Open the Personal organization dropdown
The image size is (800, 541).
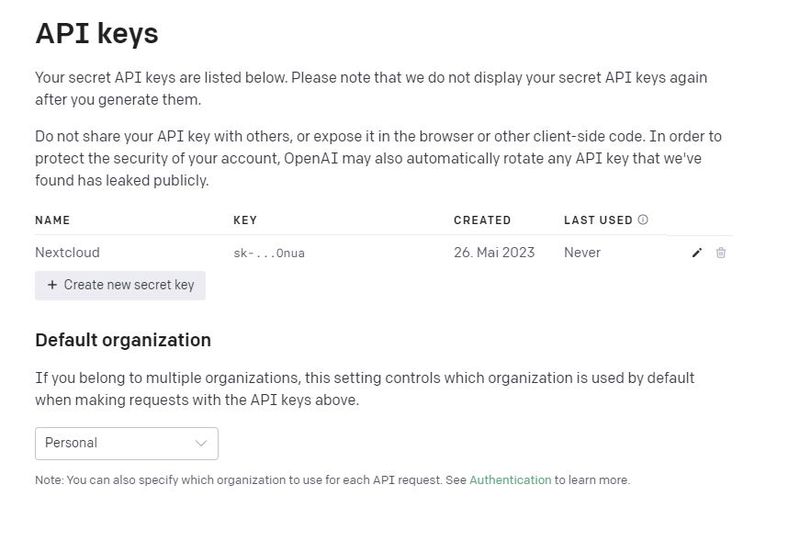[126, 443]
